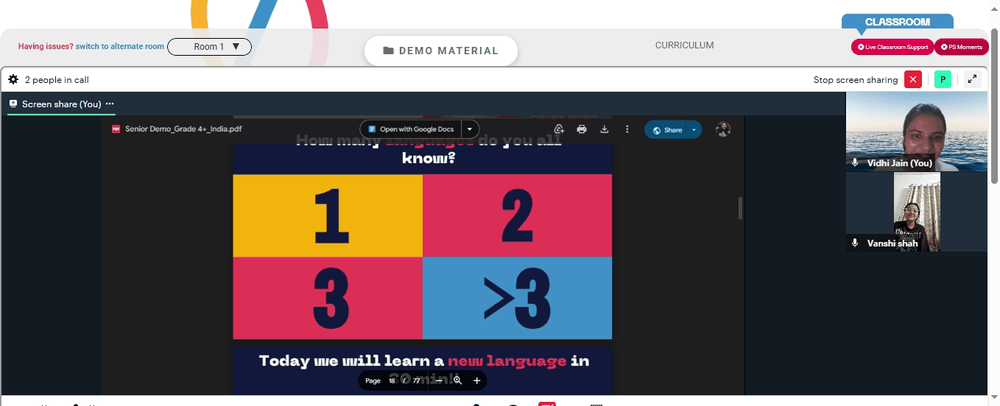Select the Screen share (You) tab
The height and width of the screenshot is (406, 1000).
61,104
